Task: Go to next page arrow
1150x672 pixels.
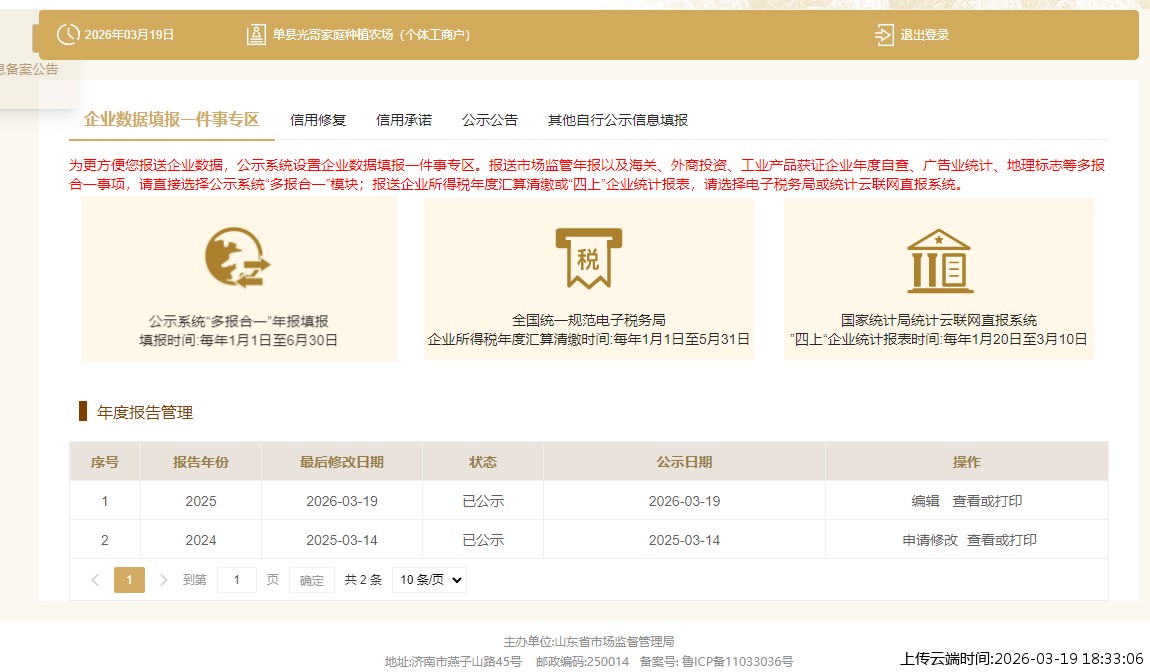Action: [x=163, y=580]
